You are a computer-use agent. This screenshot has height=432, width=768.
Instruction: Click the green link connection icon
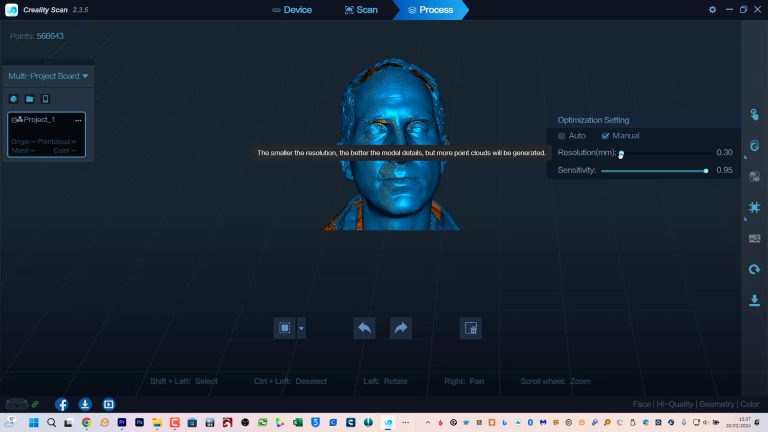(x=35, y=404)
